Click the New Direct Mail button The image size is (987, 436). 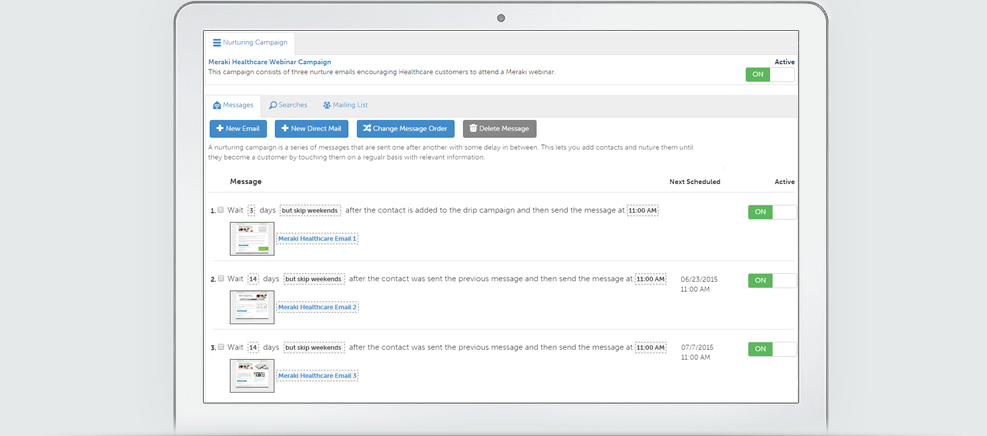[310, 129]
